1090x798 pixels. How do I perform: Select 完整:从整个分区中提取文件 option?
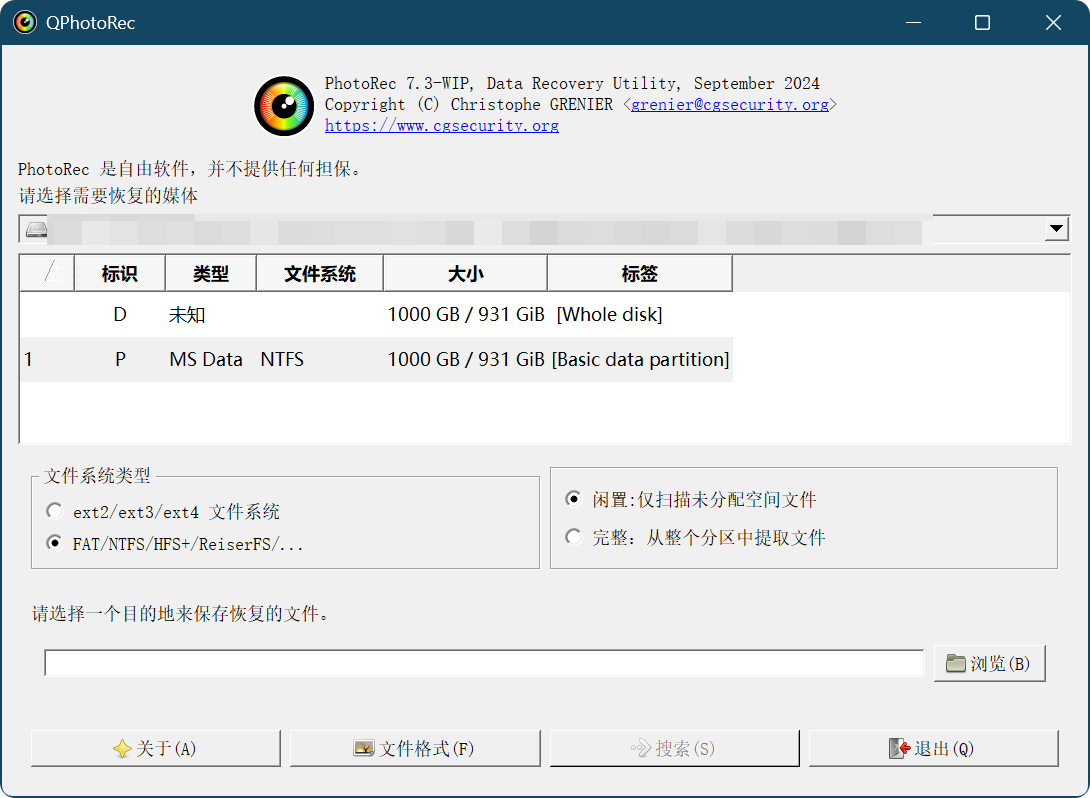(x=573, y=537)
